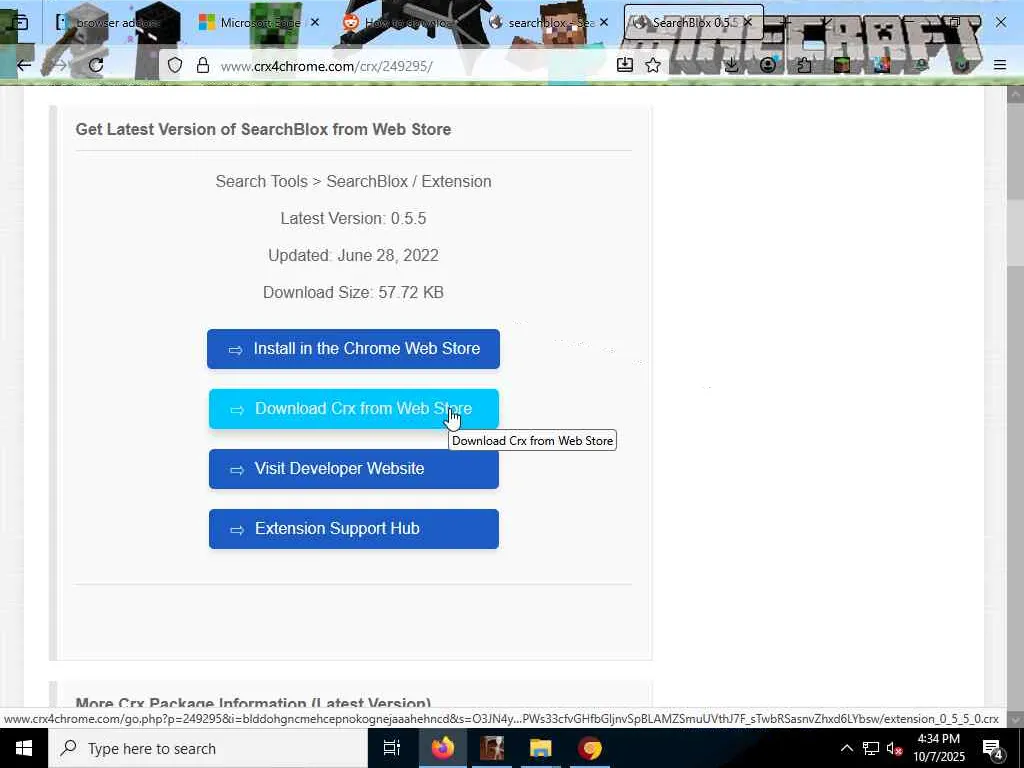Close the Microsoft Edge tab

pos(315,22)
